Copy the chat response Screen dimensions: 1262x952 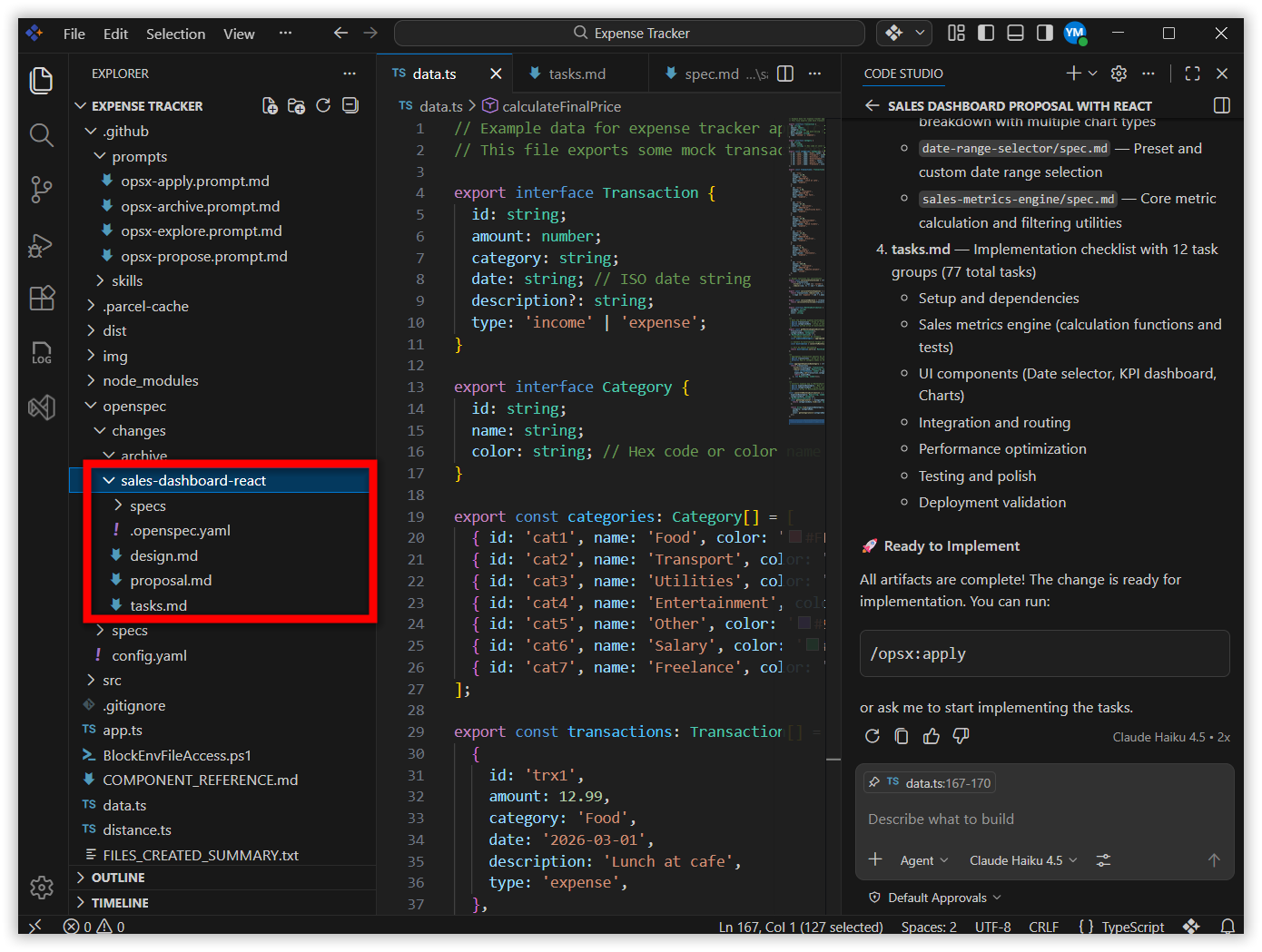click(x=902, y=736)
